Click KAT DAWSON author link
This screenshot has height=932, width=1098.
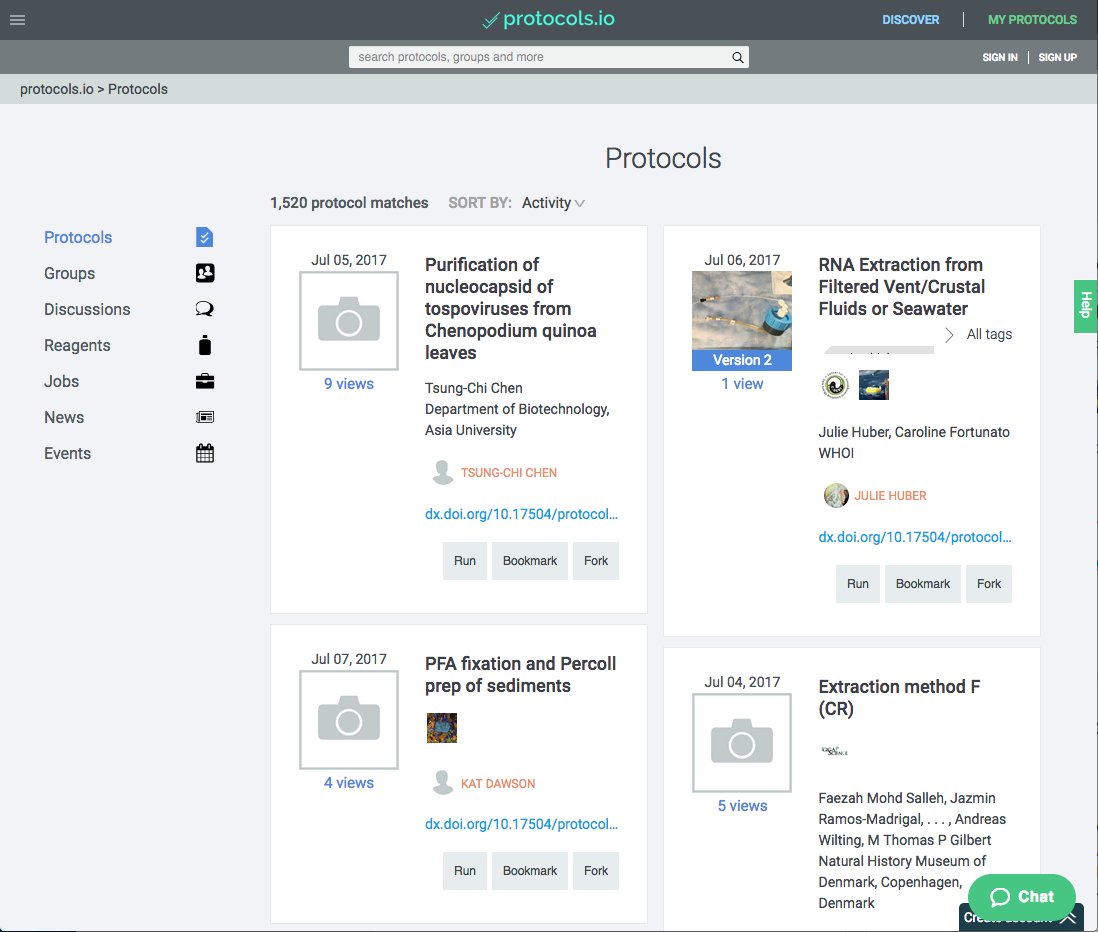(x=498, y=784)
